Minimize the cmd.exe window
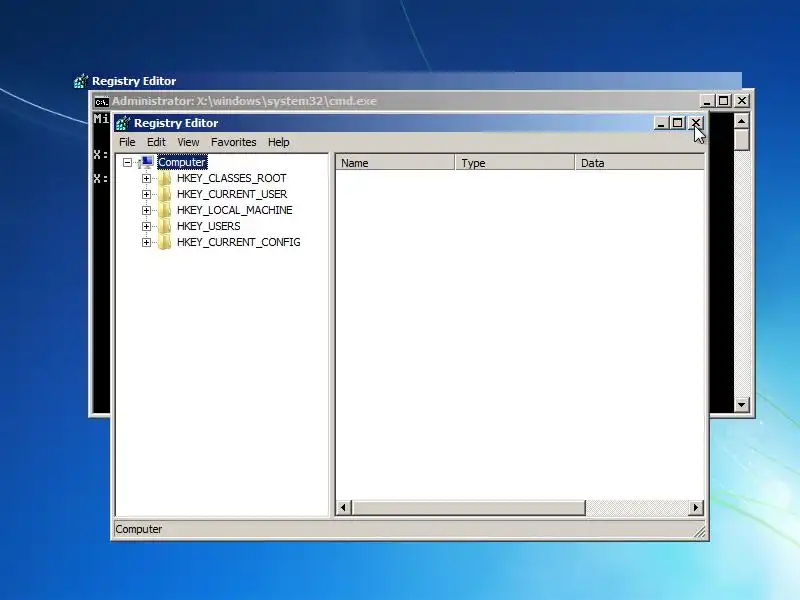 [707, 101]
